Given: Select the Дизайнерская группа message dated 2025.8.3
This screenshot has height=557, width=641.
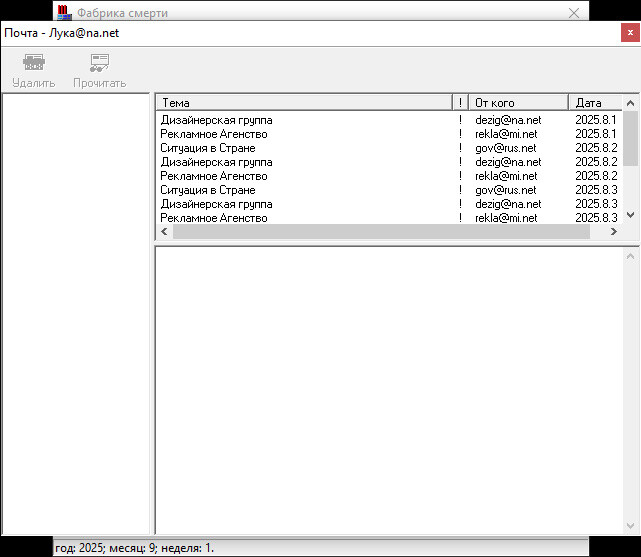Looking at the screenshot, I should coord(388,204).
